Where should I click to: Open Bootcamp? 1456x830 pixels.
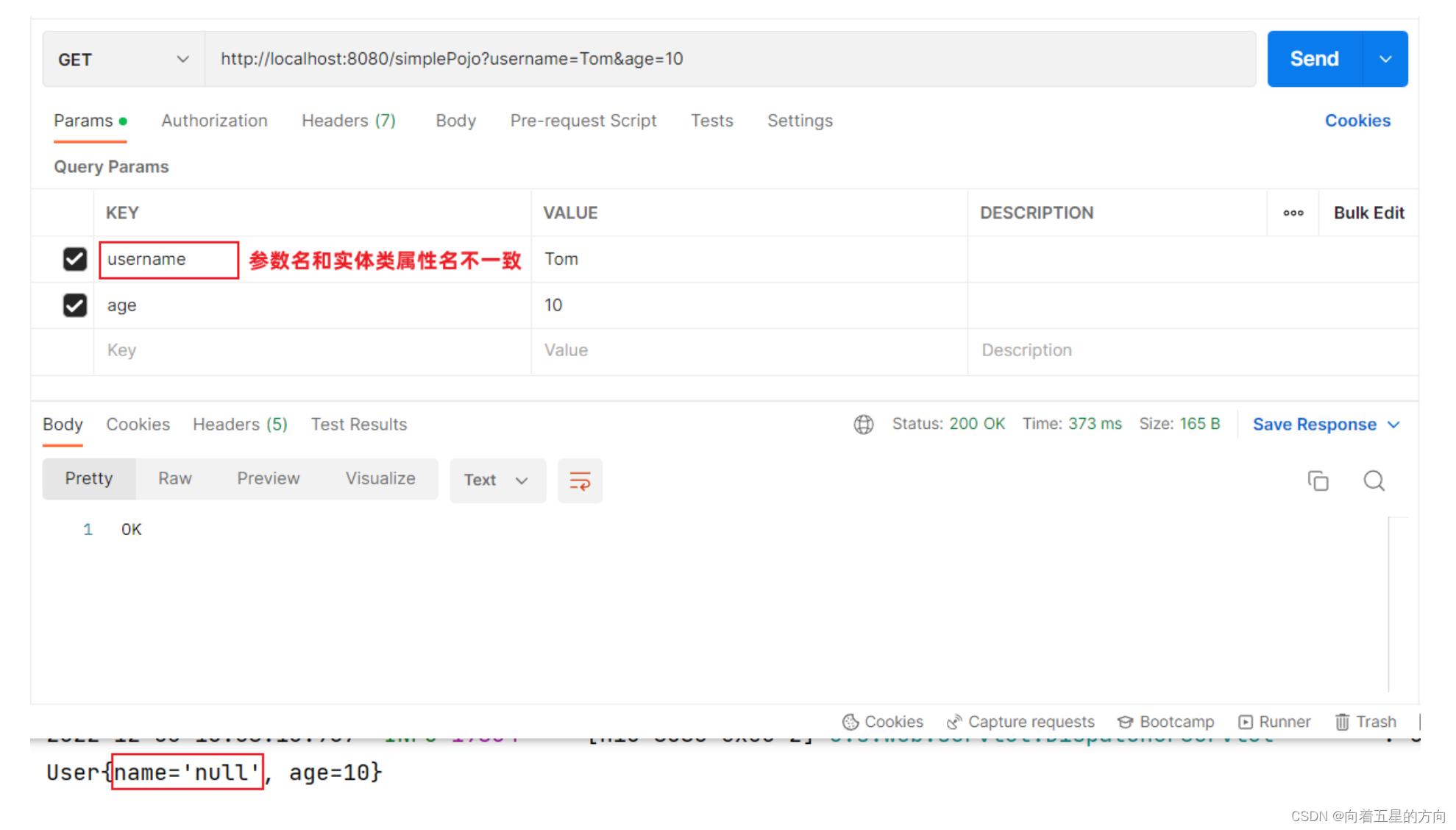tap(1165, 722)
